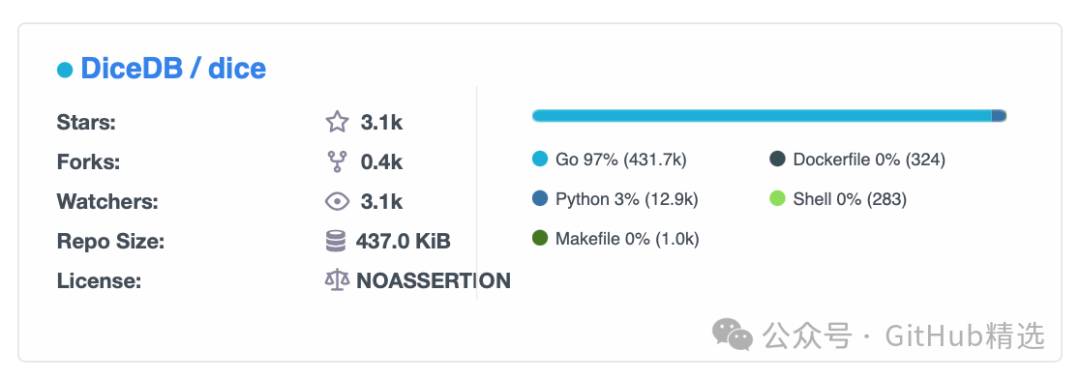This screenshot has width=1080, height=379.
Task: Open the DiceDB / dice repository link
Action: 173,68
